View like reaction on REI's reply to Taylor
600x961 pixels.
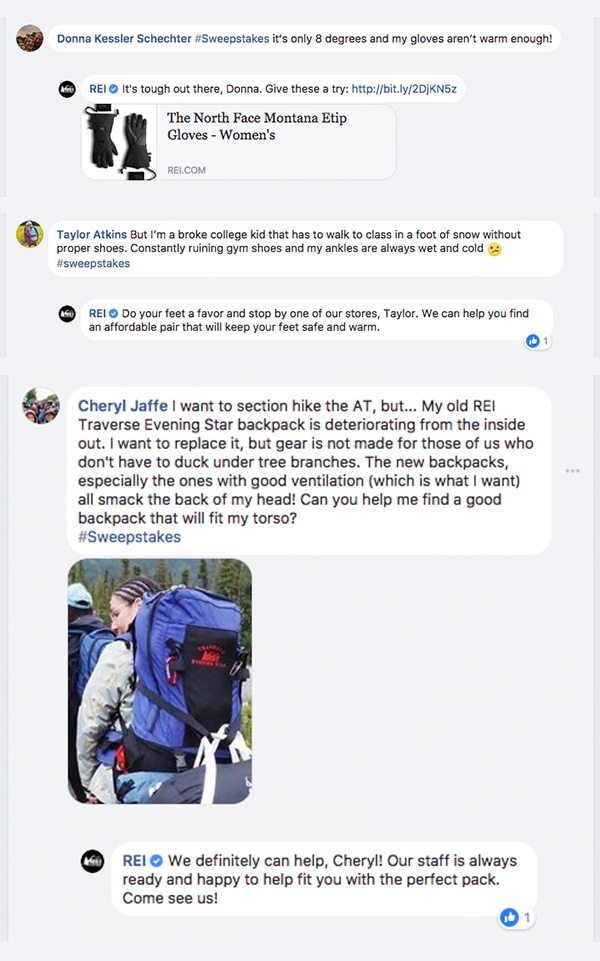pos(538,341)
